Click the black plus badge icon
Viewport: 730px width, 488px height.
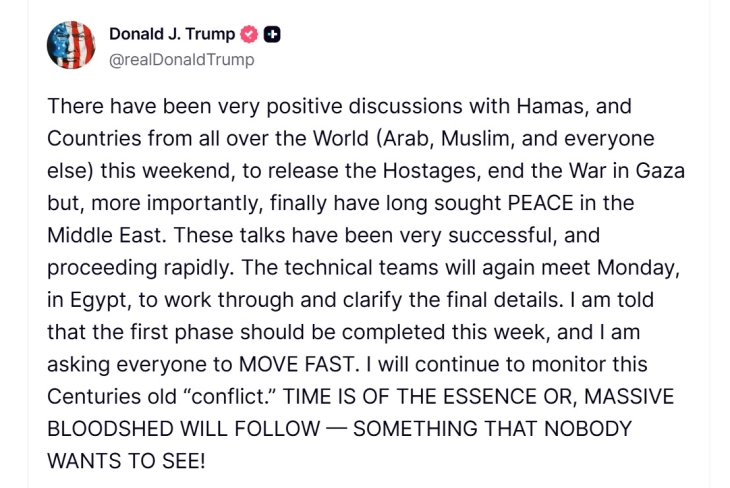click(272, 35)
